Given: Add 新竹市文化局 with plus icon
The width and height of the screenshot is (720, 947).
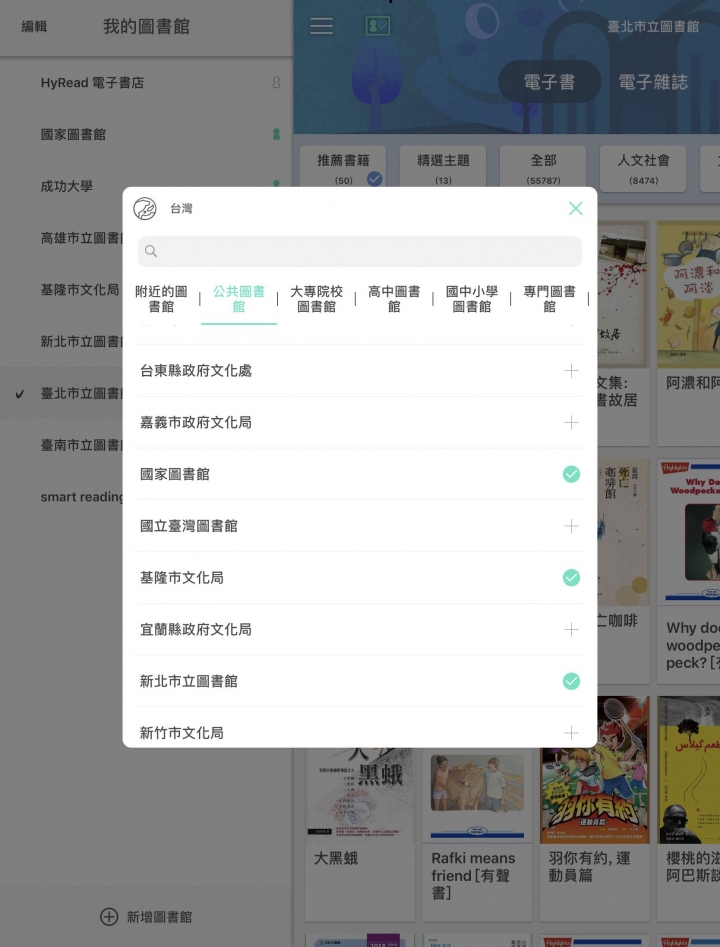Looking at the screenshot, I should (571, 733).
